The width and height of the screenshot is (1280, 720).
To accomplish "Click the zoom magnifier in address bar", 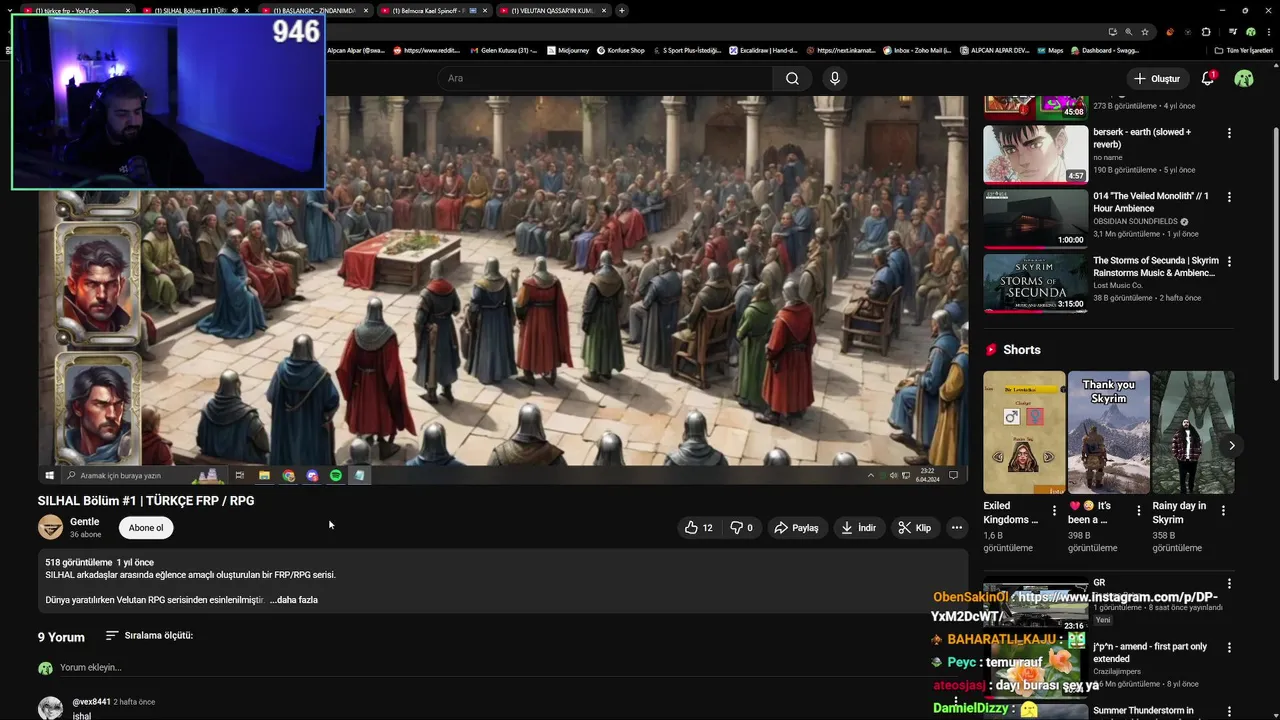I will 1129,32.
